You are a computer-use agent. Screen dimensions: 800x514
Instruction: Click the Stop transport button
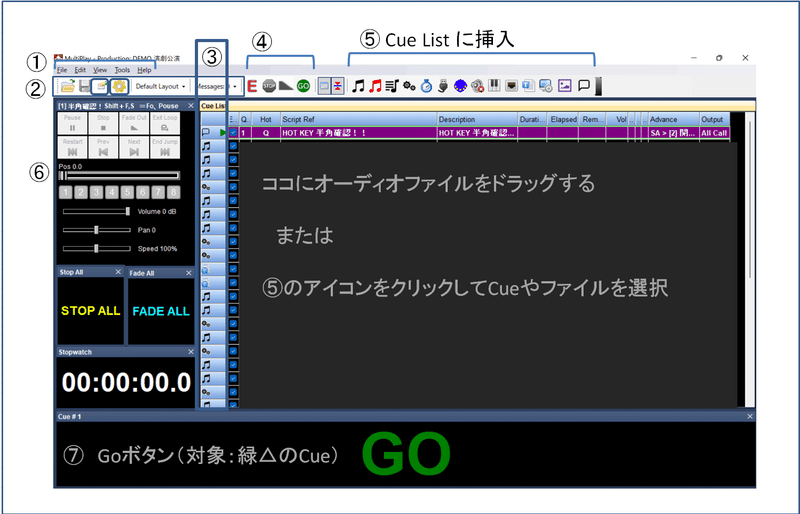pyautogui.click(x=103, y=124)
